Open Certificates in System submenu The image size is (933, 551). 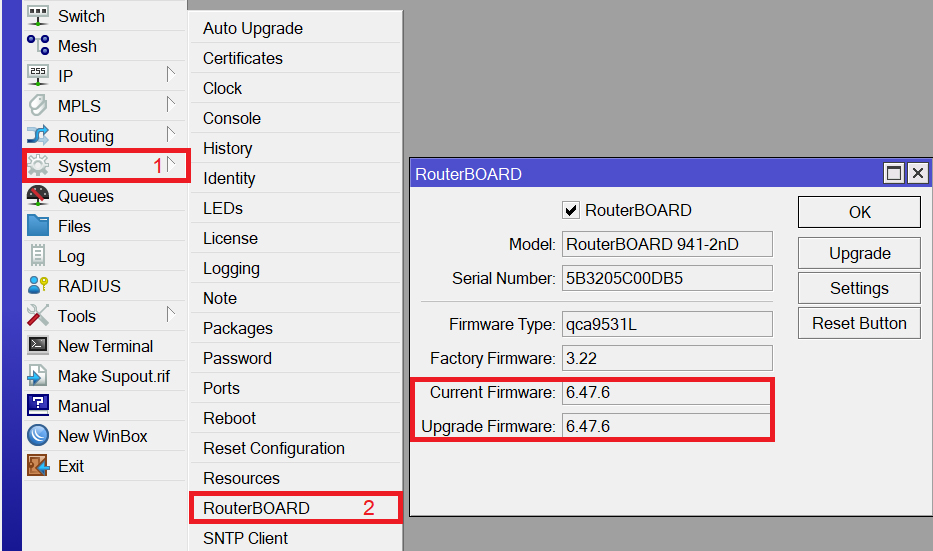coord(296,58)
